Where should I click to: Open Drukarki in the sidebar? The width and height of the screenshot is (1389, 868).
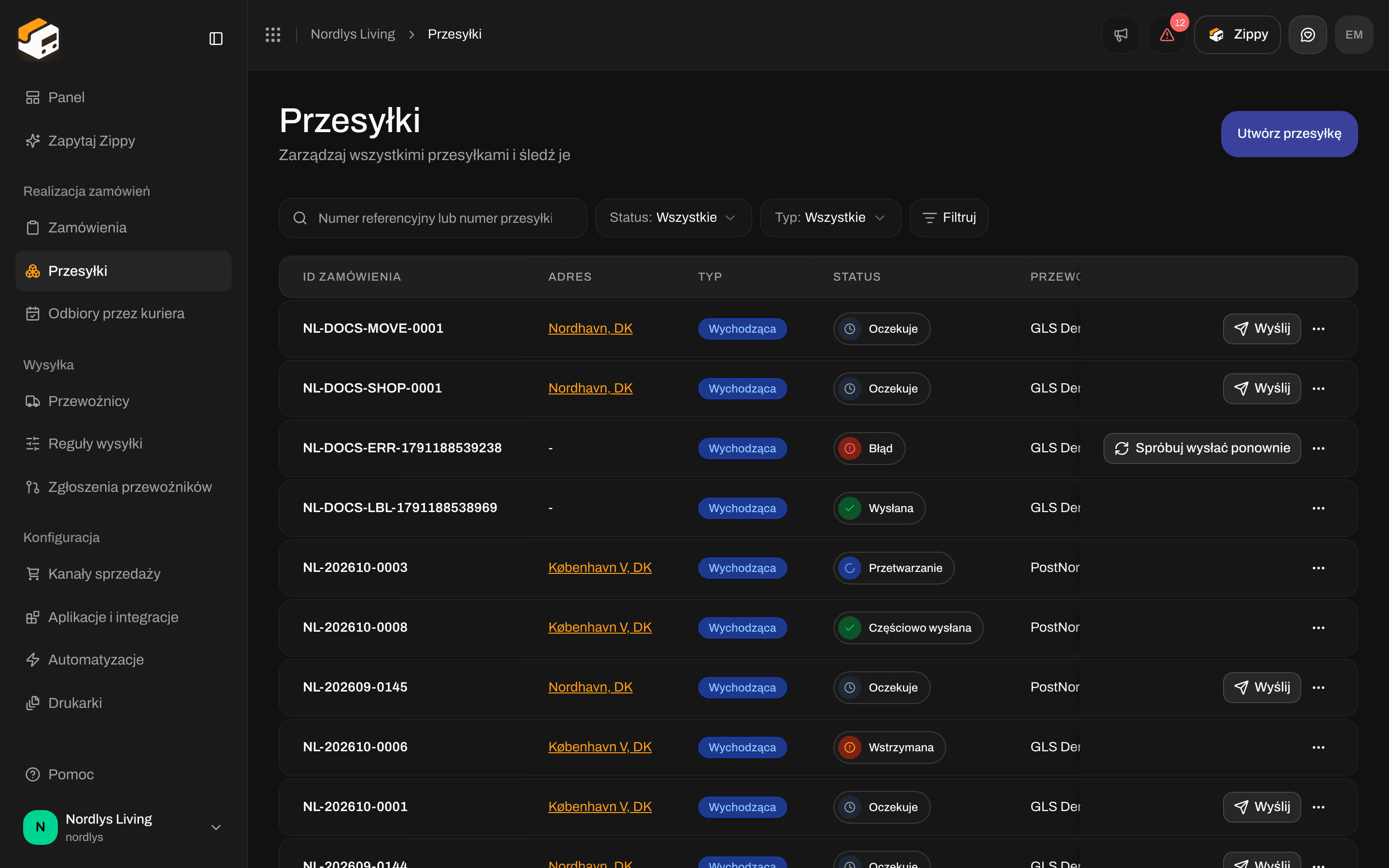pyautogui.click(x=123, y=703)
